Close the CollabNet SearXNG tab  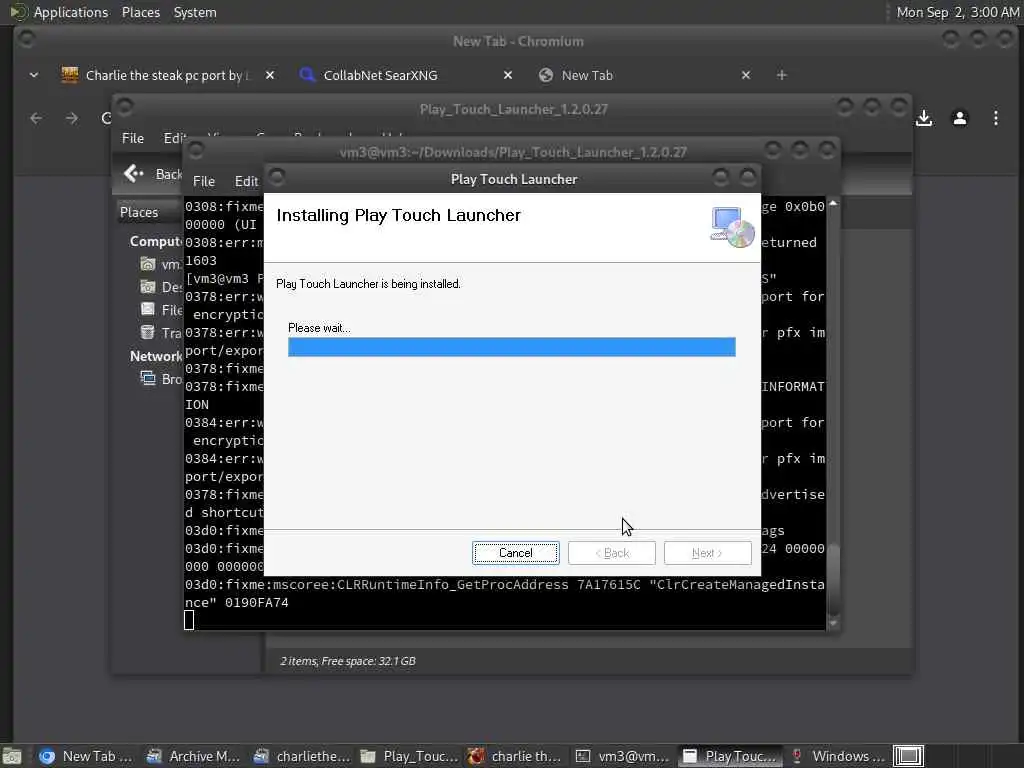click(x=508, y=75)
